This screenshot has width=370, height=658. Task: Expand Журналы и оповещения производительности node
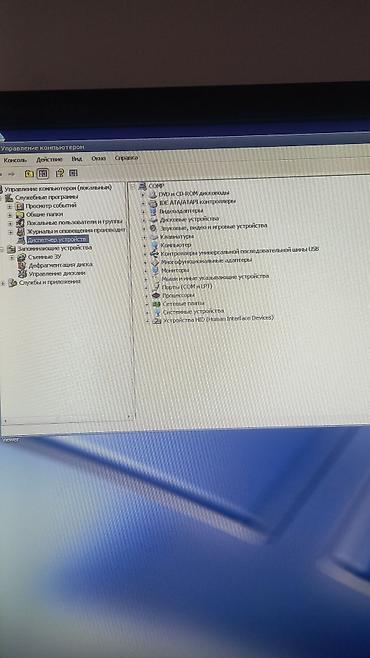(x=10, y=232)
